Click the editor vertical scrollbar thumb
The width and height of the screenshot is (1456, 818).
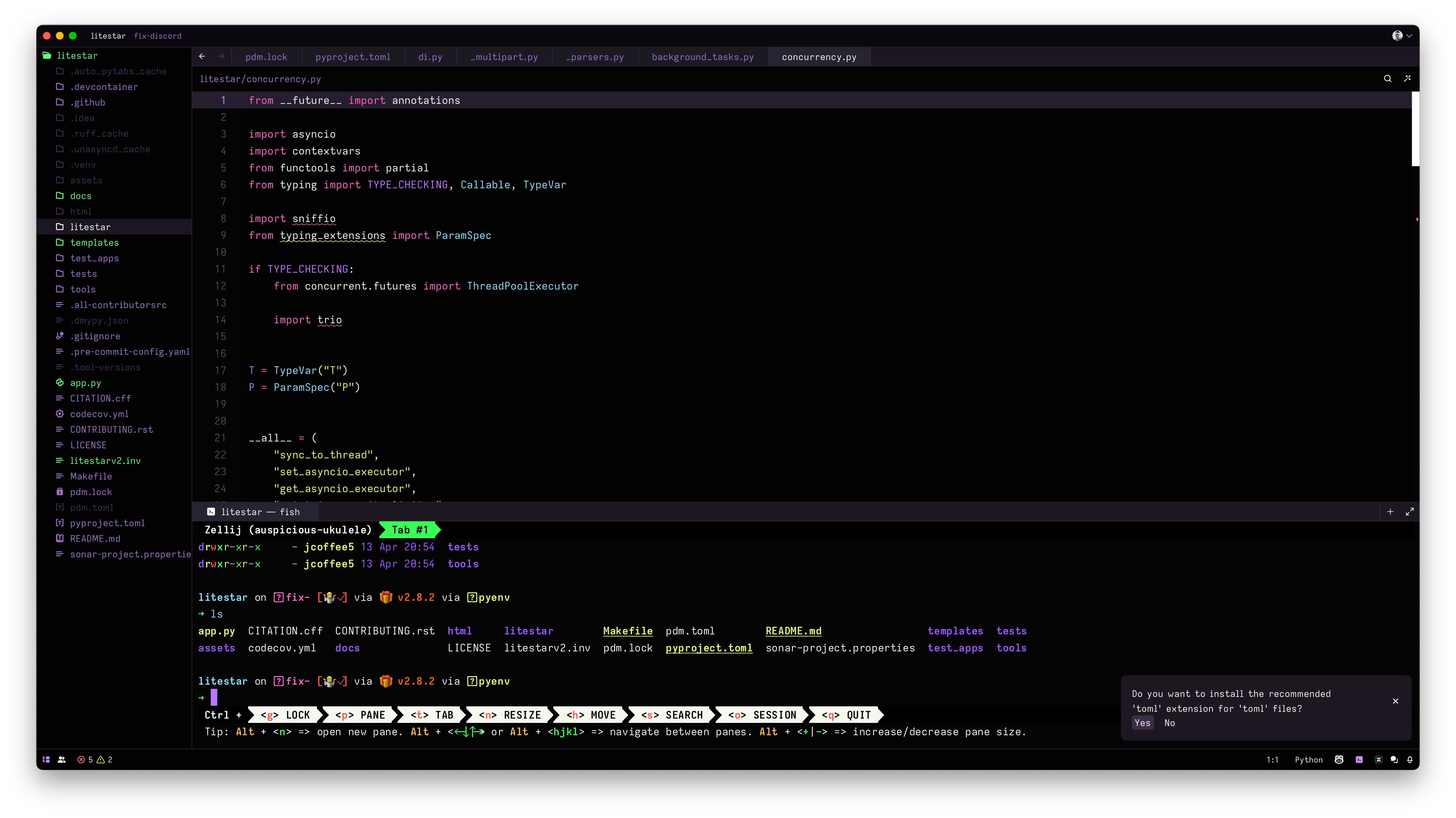pyautogui.click(x=1415, y=130)
